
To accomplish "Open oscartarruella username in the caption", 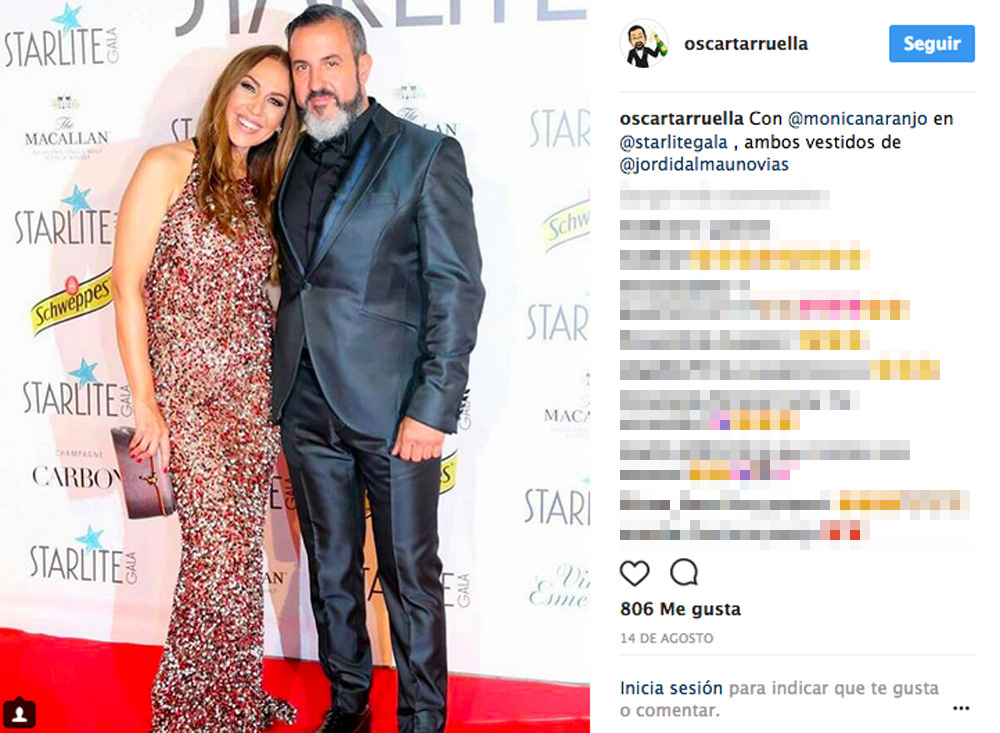I will pos(681,119).
